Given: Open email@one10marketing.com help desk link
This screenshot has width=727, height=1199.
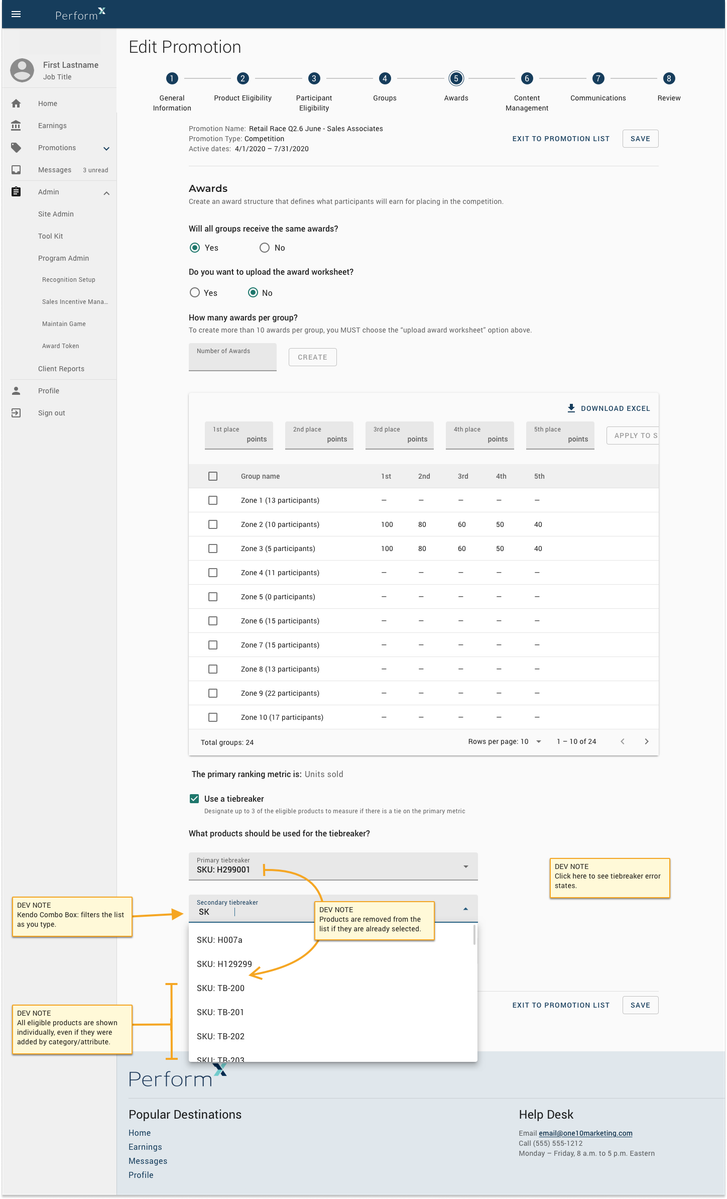Looking at the screenshot, I should coord(586,1133).
